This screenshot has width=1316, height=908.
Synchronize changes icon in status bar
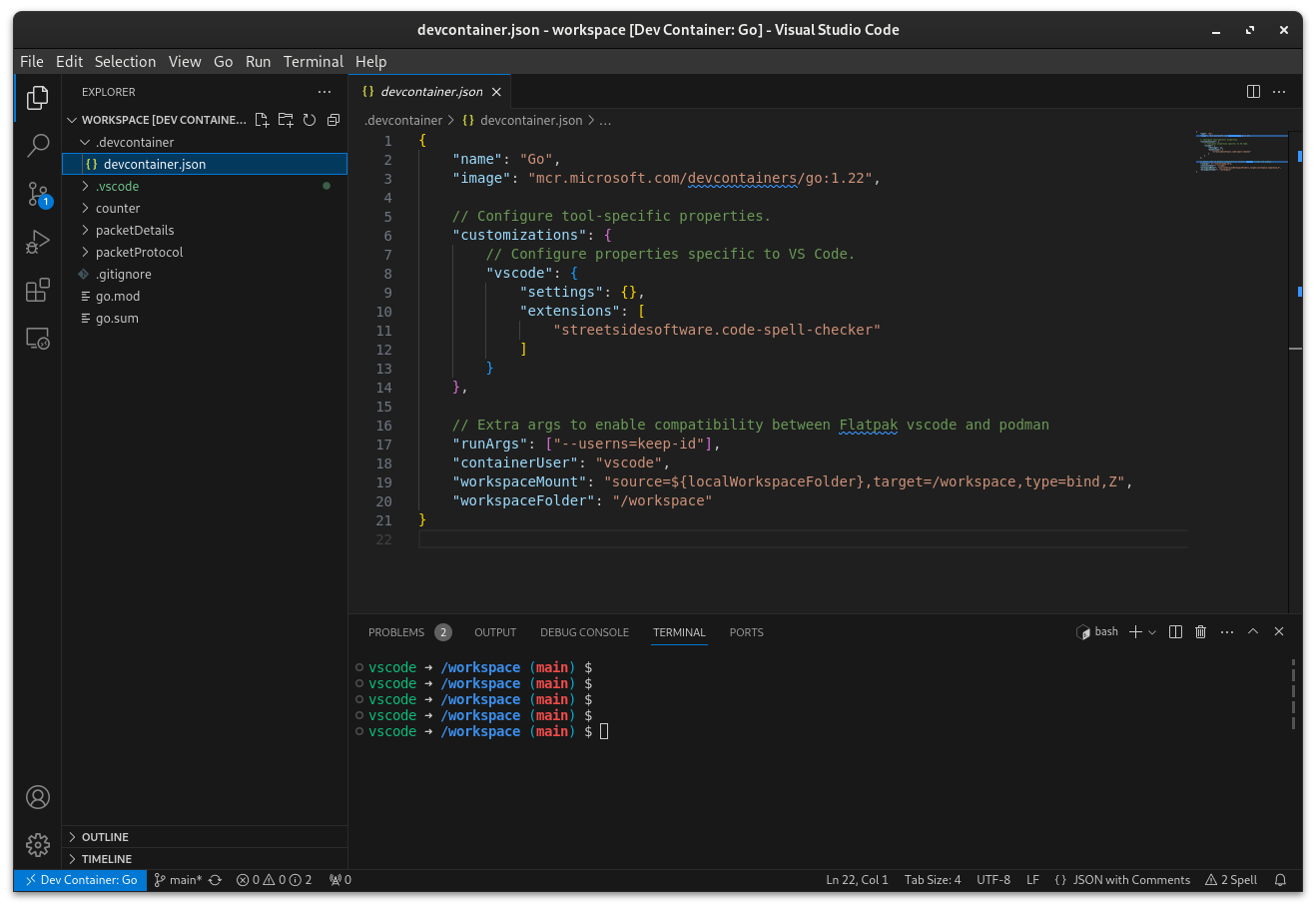click(215, 880)
